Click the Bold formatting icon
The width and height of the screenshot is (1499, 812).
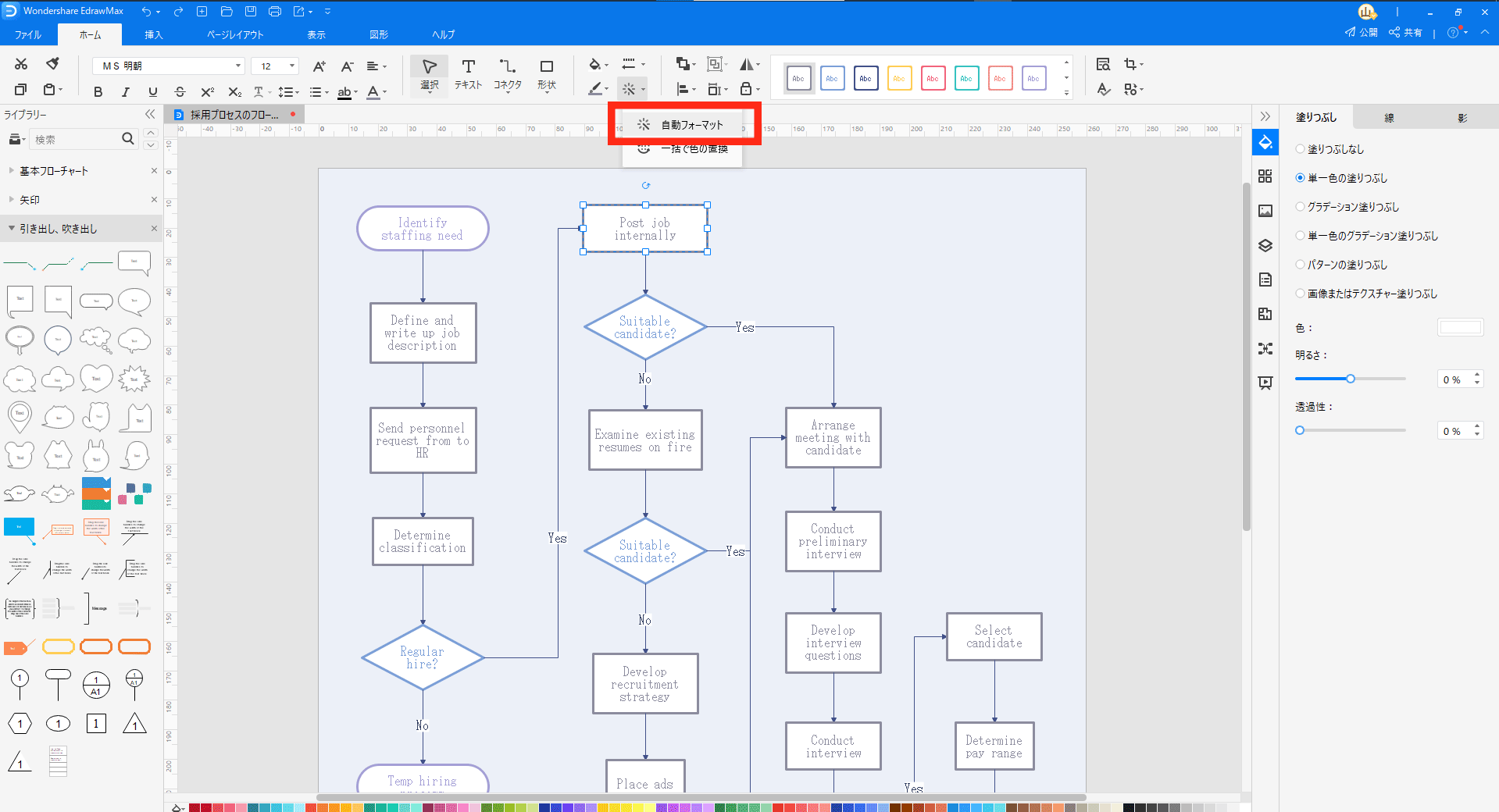pos(98,92)
